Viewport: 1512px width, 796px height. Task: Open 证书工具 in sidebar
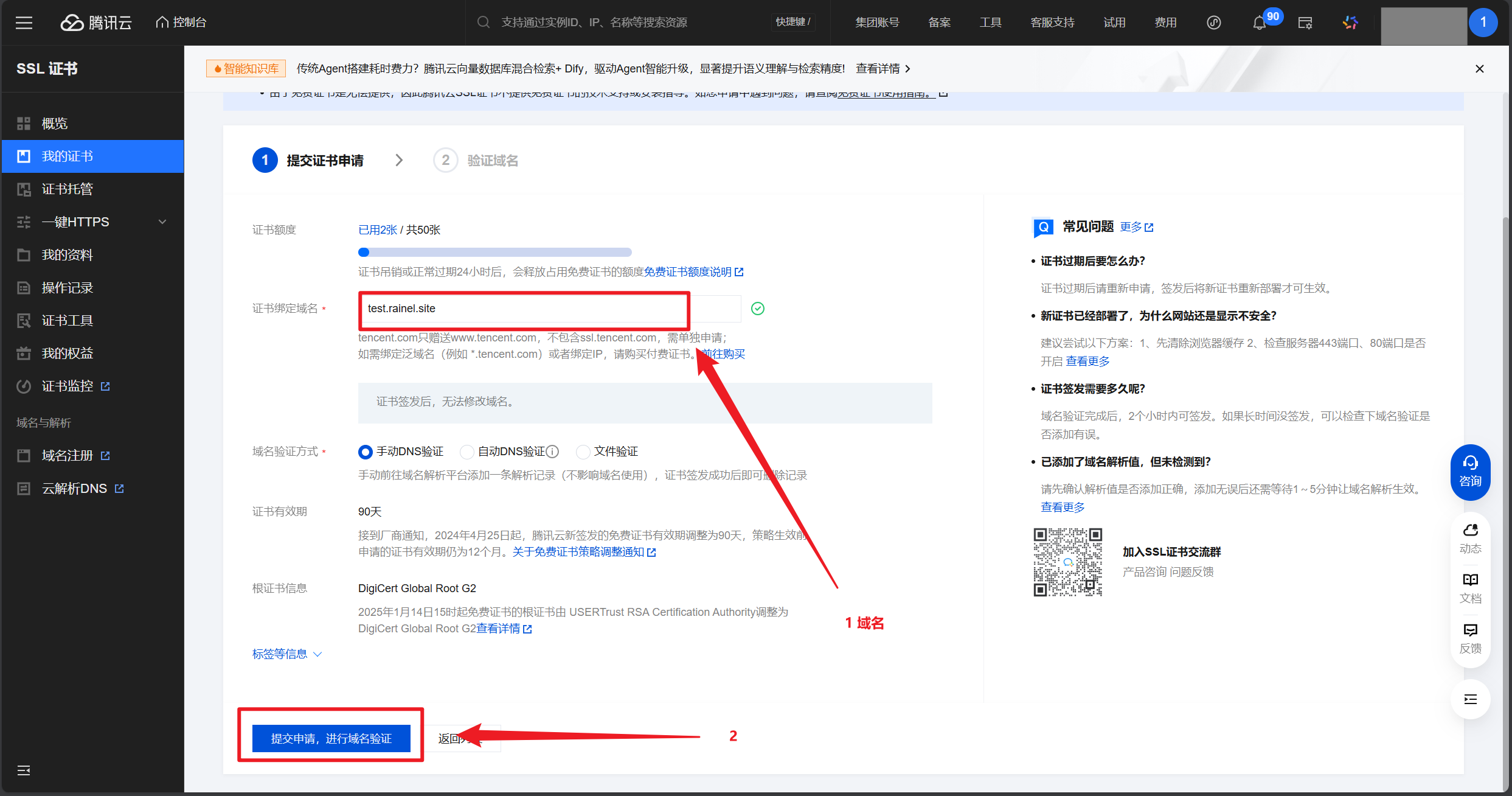(x=92, y=321)
